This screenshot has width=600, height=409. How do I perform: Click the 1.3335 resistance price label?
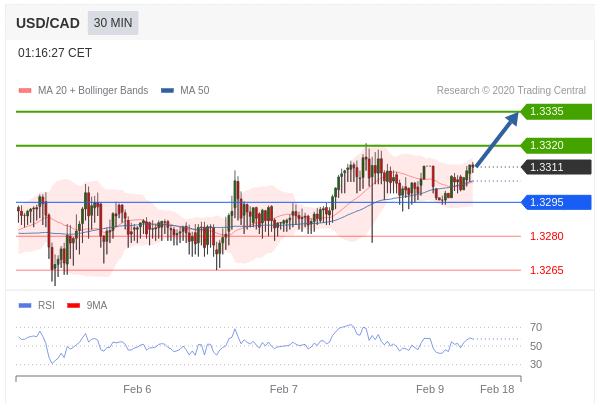pos(556,111)
